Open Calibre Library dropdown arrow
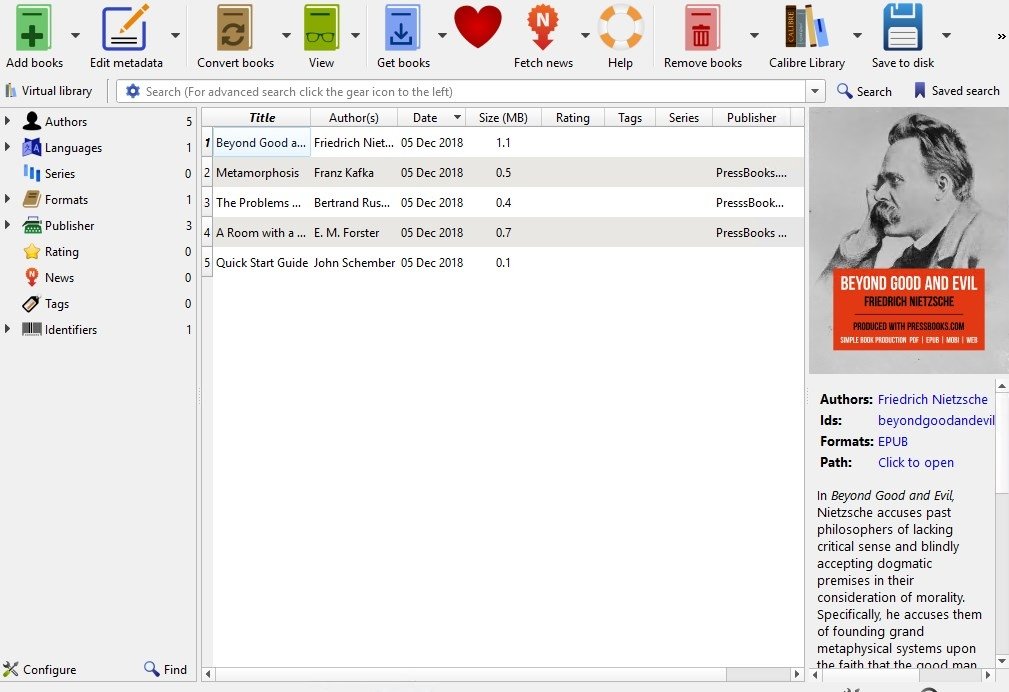The width and height of the screenshot is (1009, 692). tap(857, 35)
